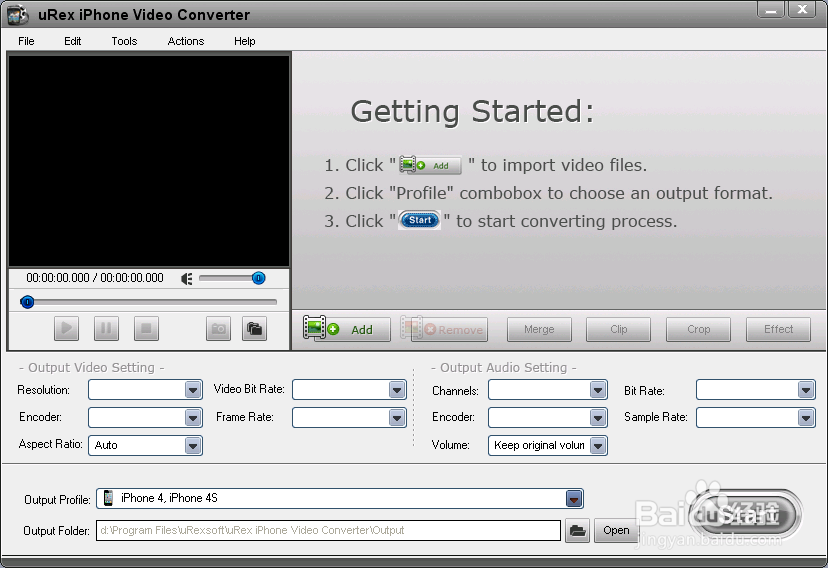Click the Remove button
The width and height of the screenshot is (828, 568).
tap(444, 329)
